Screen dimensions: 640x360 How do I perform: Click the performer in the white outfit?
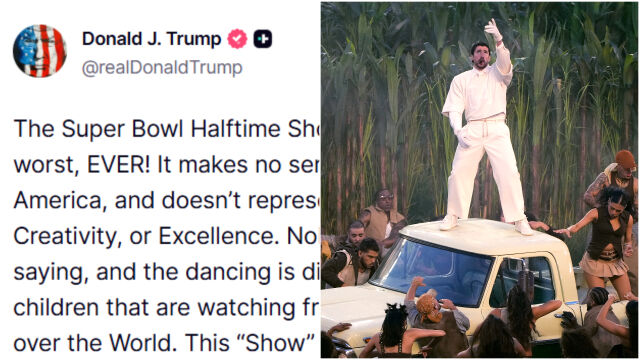pos(484,131)
